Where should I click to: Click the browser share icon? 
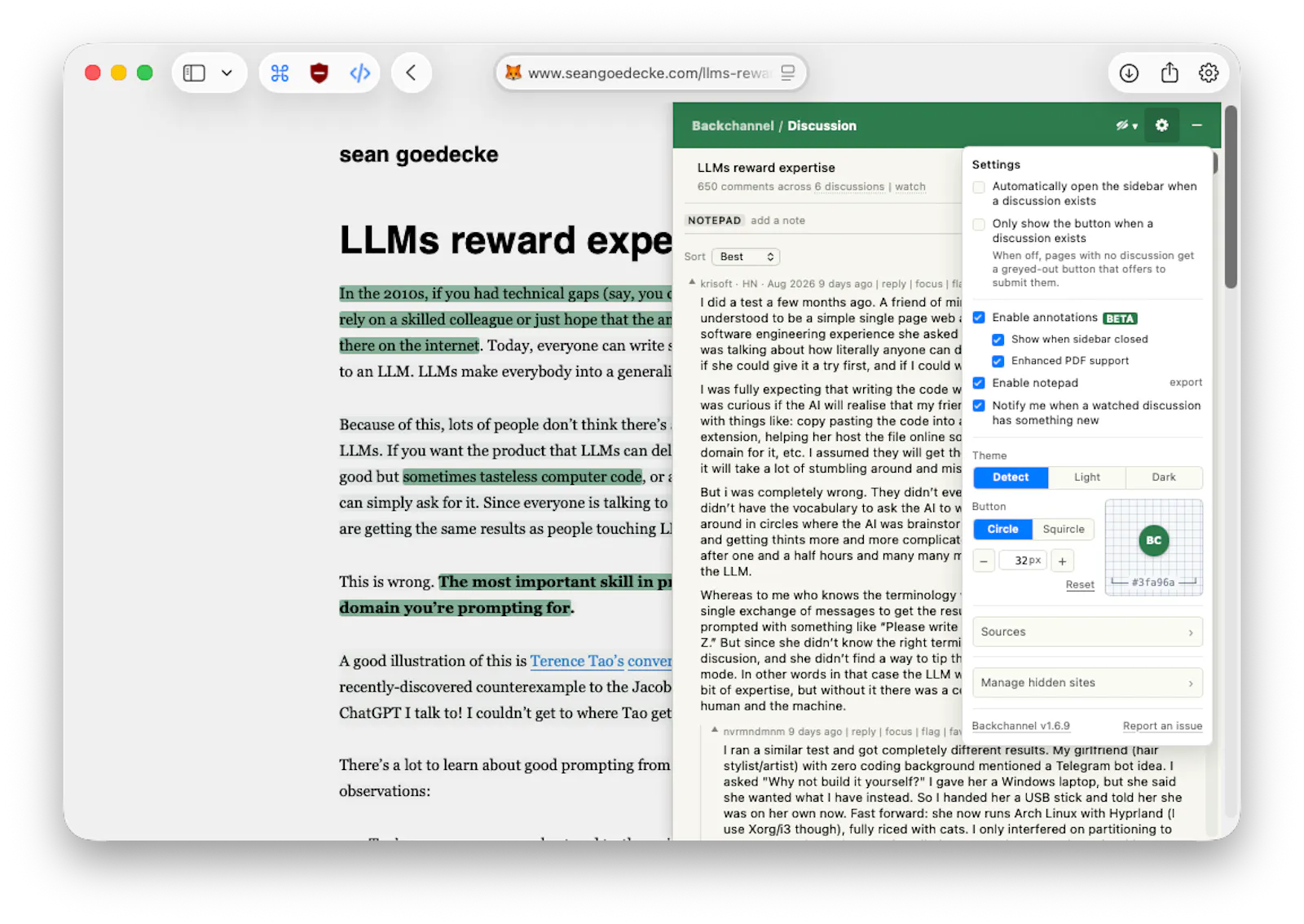(1170, 73)
